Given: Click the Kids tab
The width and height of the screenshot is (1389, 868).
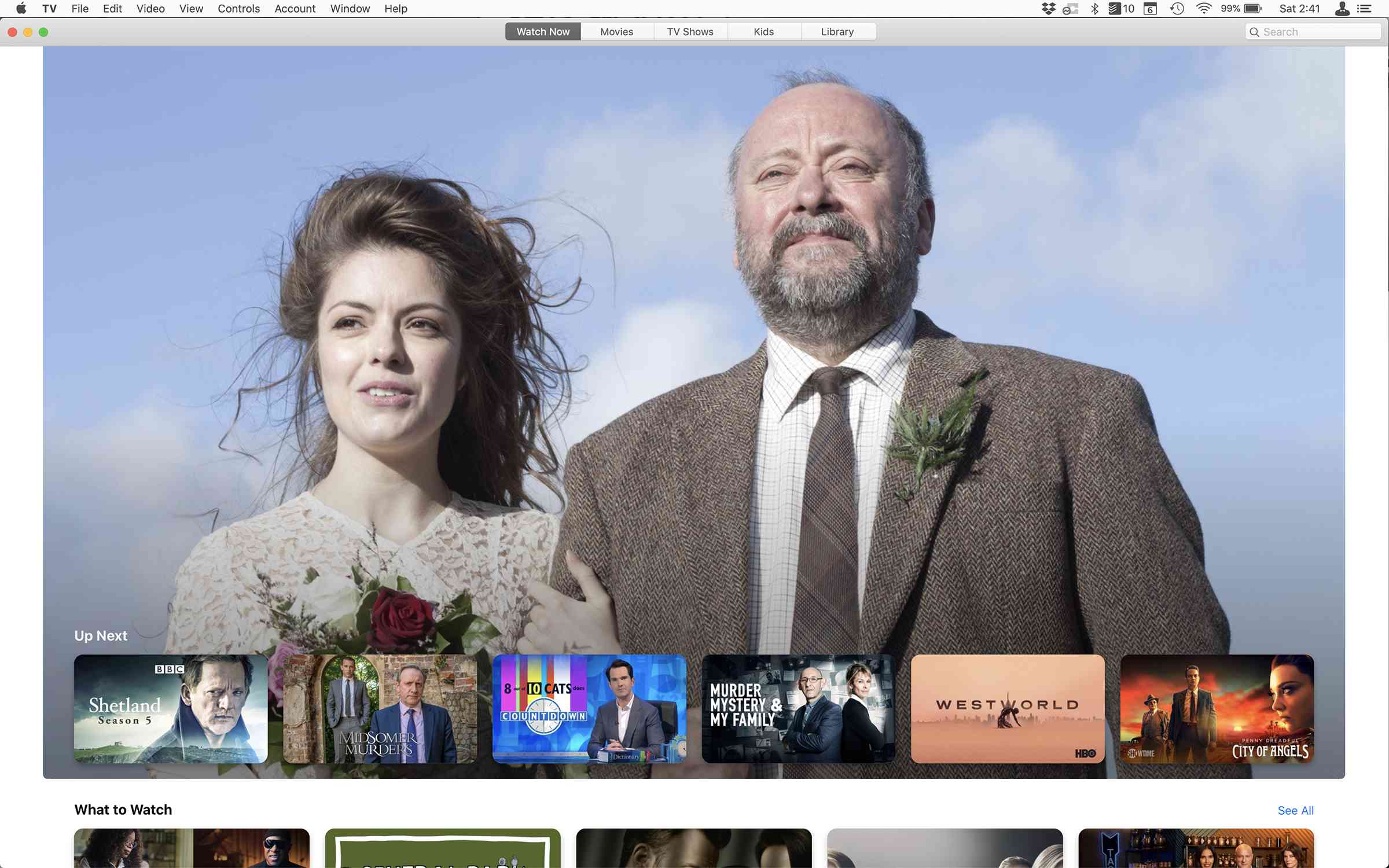Looking at the screenshot, I should click(764, 31).
